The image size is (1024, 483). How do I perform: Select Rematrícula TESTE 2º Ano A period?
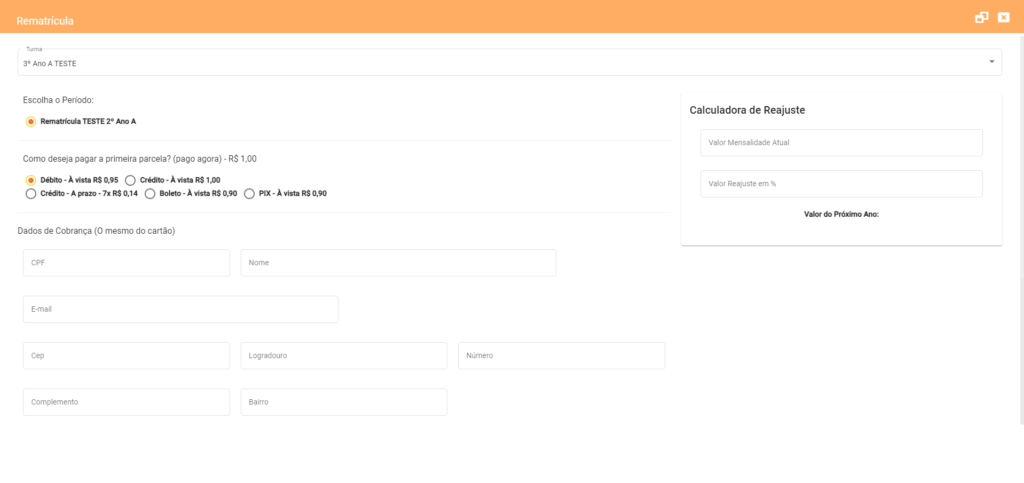click(31, 121)
